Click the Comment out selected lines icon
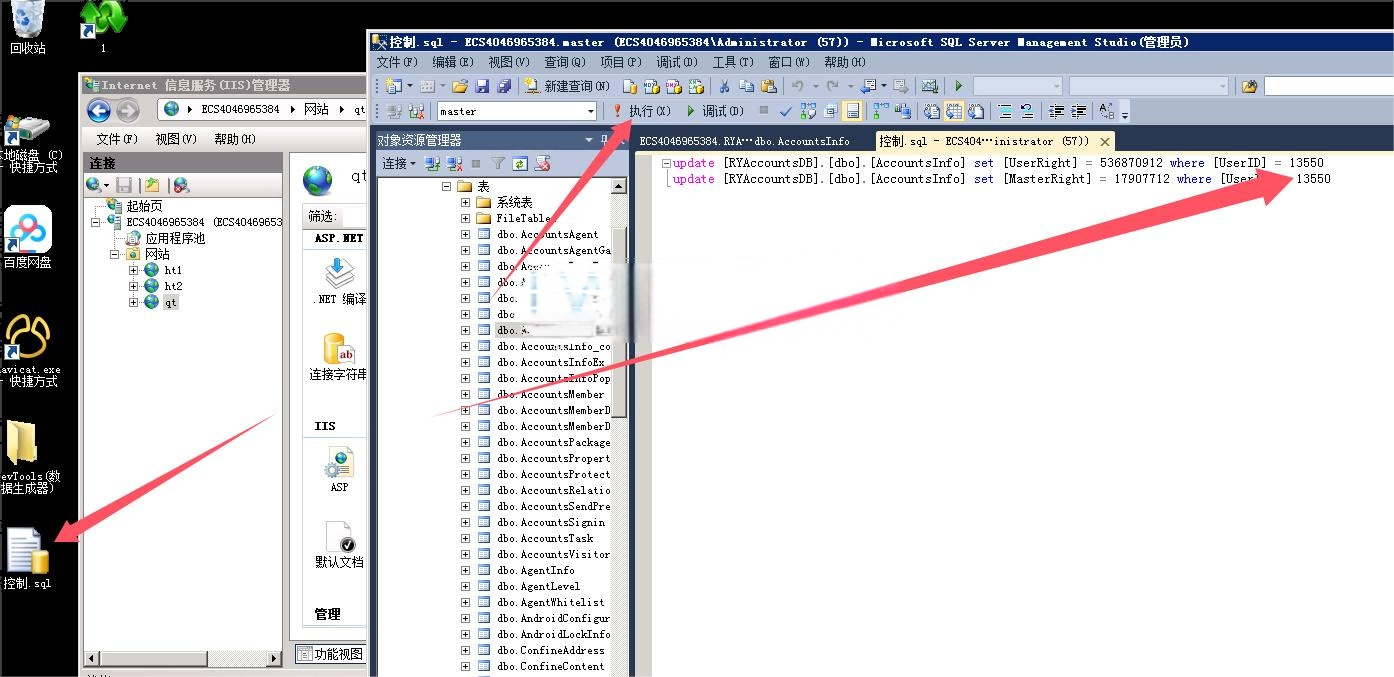This screenshot has height=677, width=1394. (x=1004, y=111)
